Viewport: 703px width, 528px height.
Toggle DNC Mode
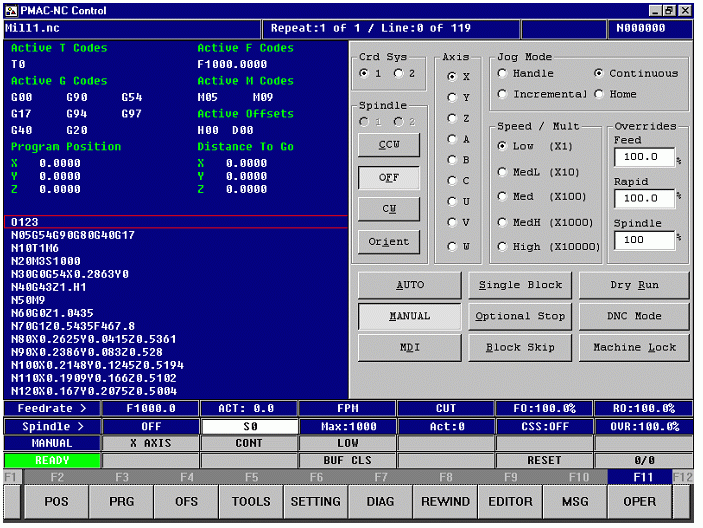click(634, 316)
